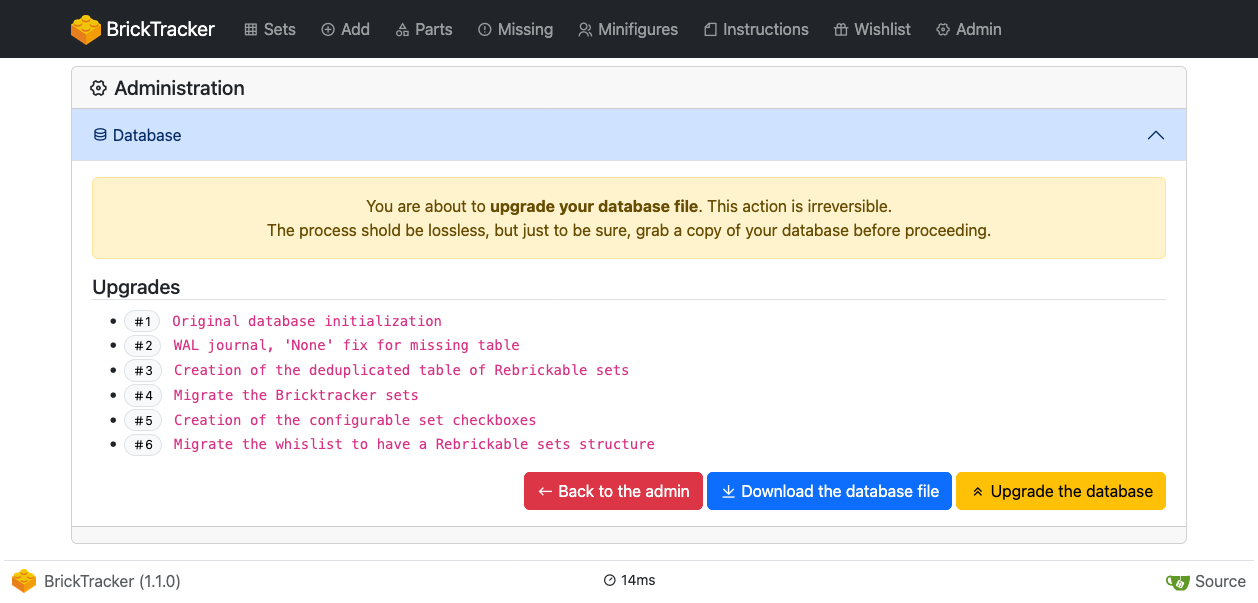Click the #6 upgrade badge
Image resolution: width=1258 pixels, height=603 pixels.
[x=143, y=445]
